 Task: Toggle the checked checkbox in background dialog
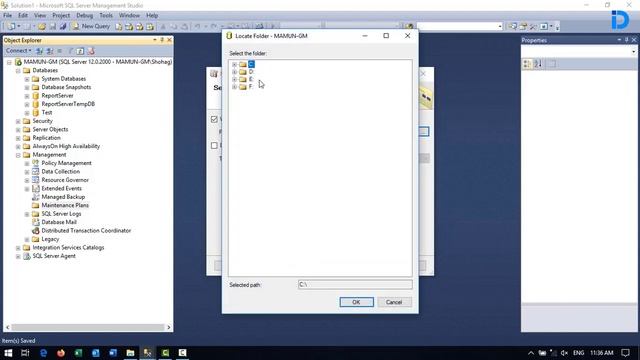[214, 119]
